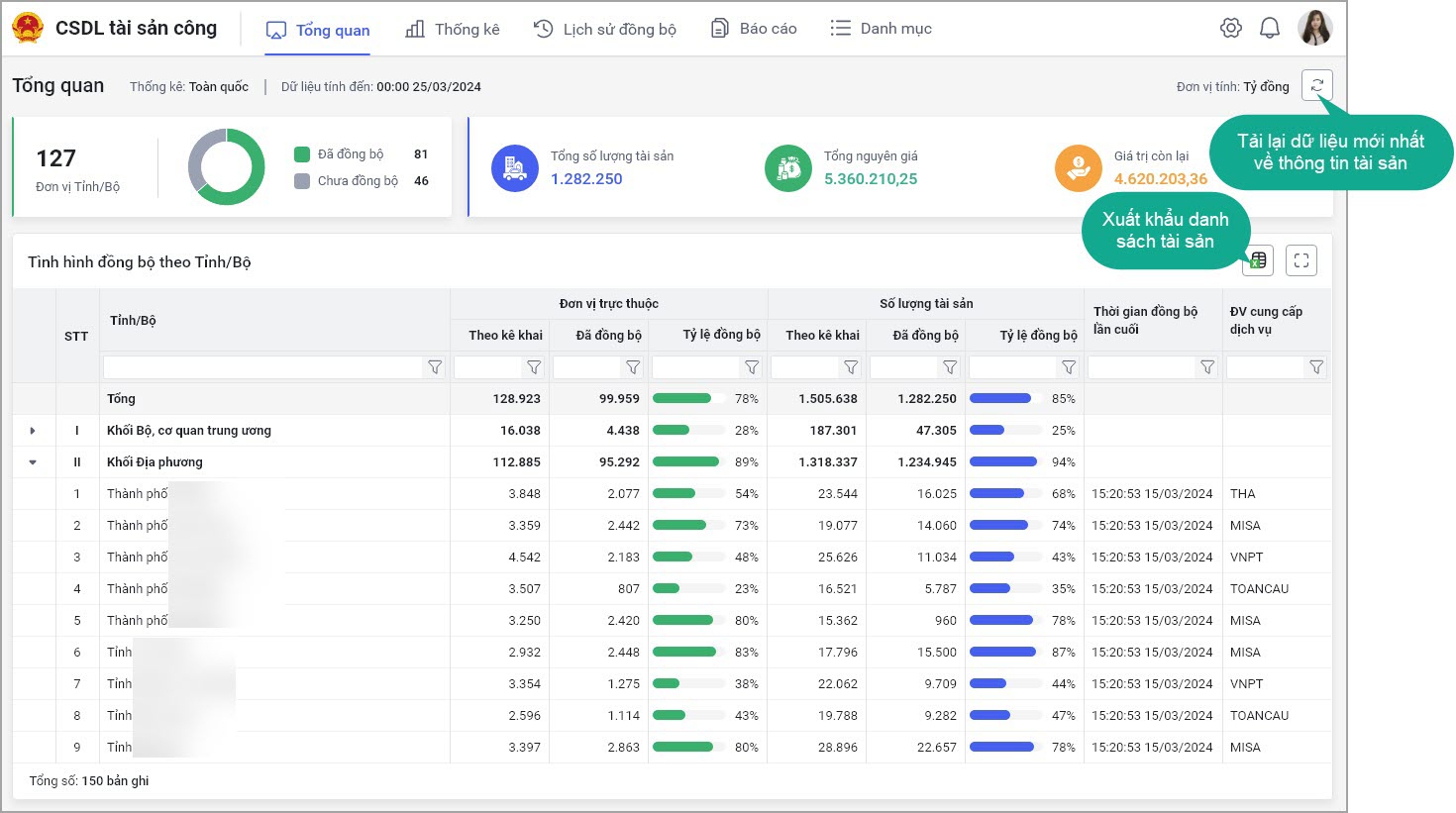Open the notifications bell

pyautogui.click(x=1269, y=29)
